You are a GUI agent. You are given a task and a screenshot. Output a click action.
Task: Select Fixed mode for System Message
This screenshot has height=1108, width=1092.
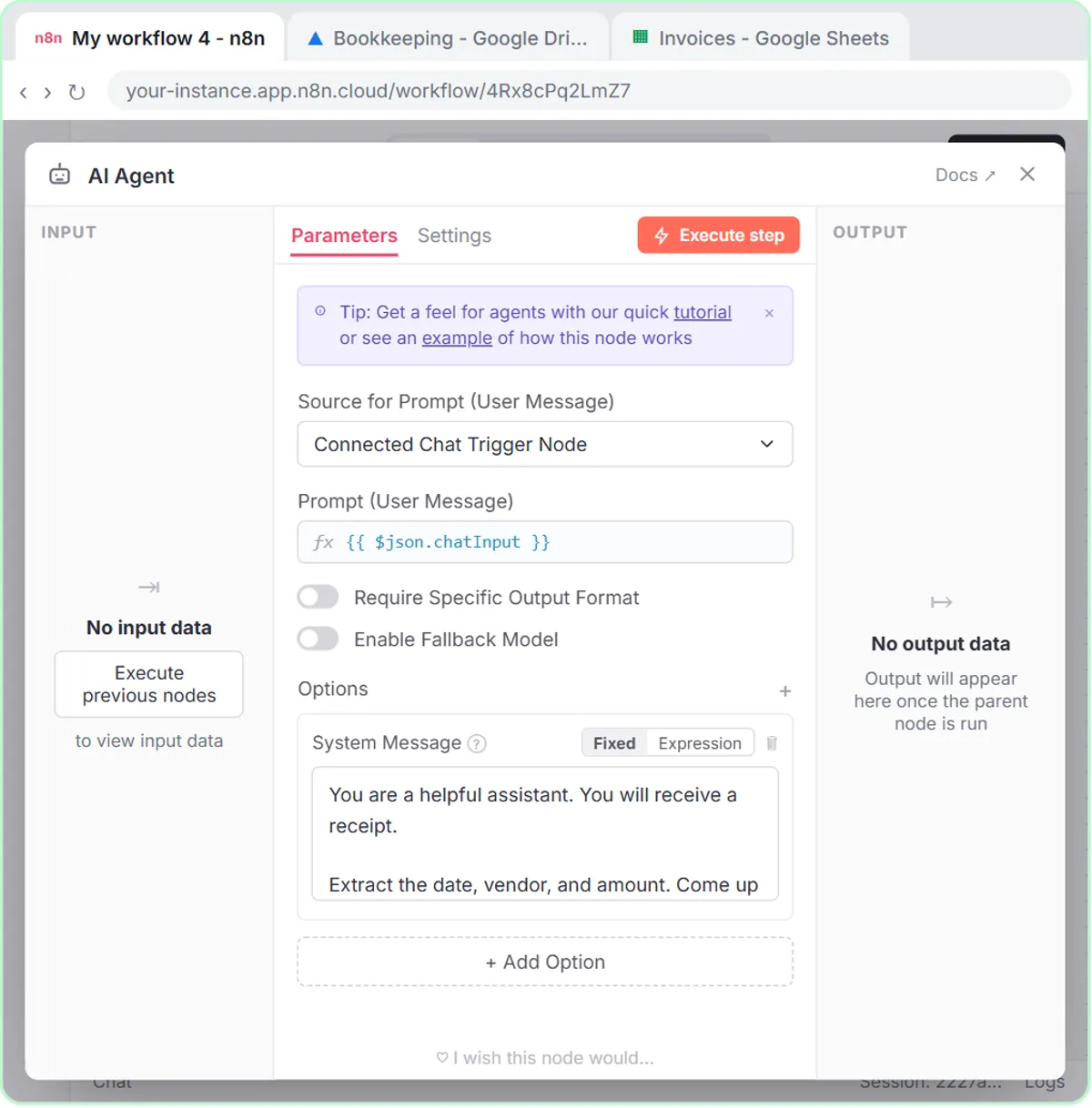[614, 743]
